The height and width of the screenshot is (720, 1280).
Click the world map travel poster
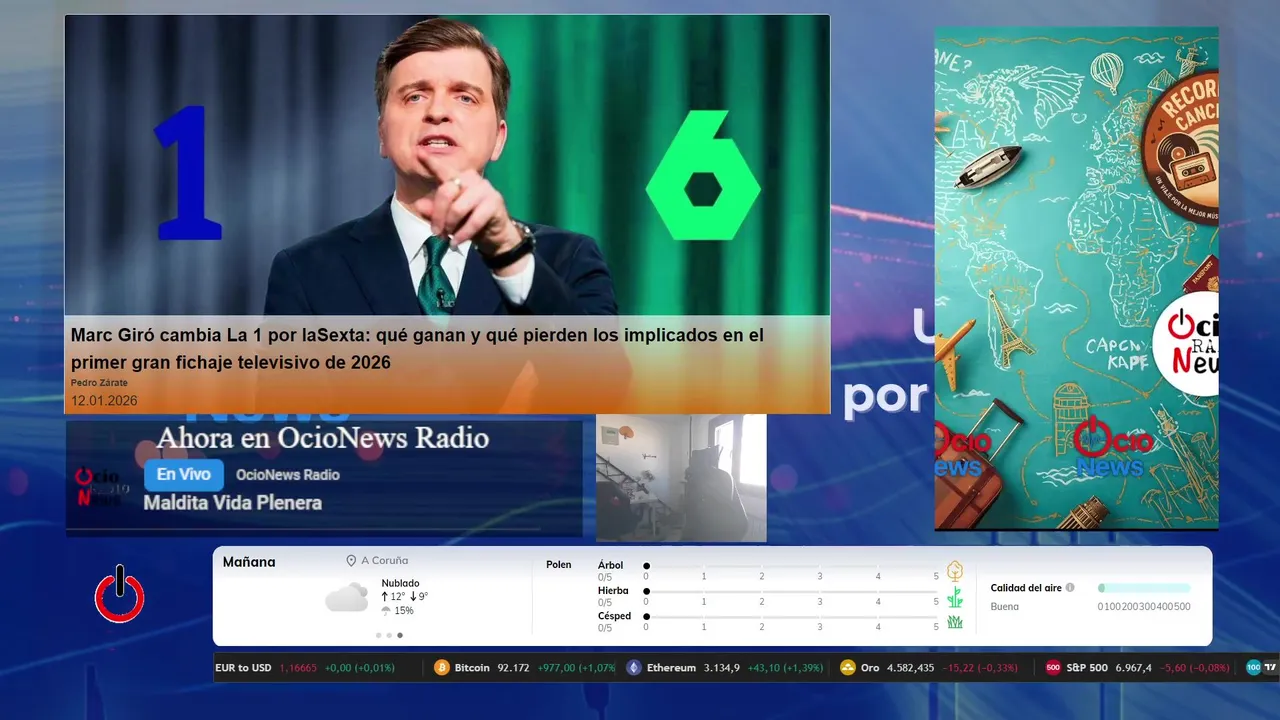(1076, 278)
